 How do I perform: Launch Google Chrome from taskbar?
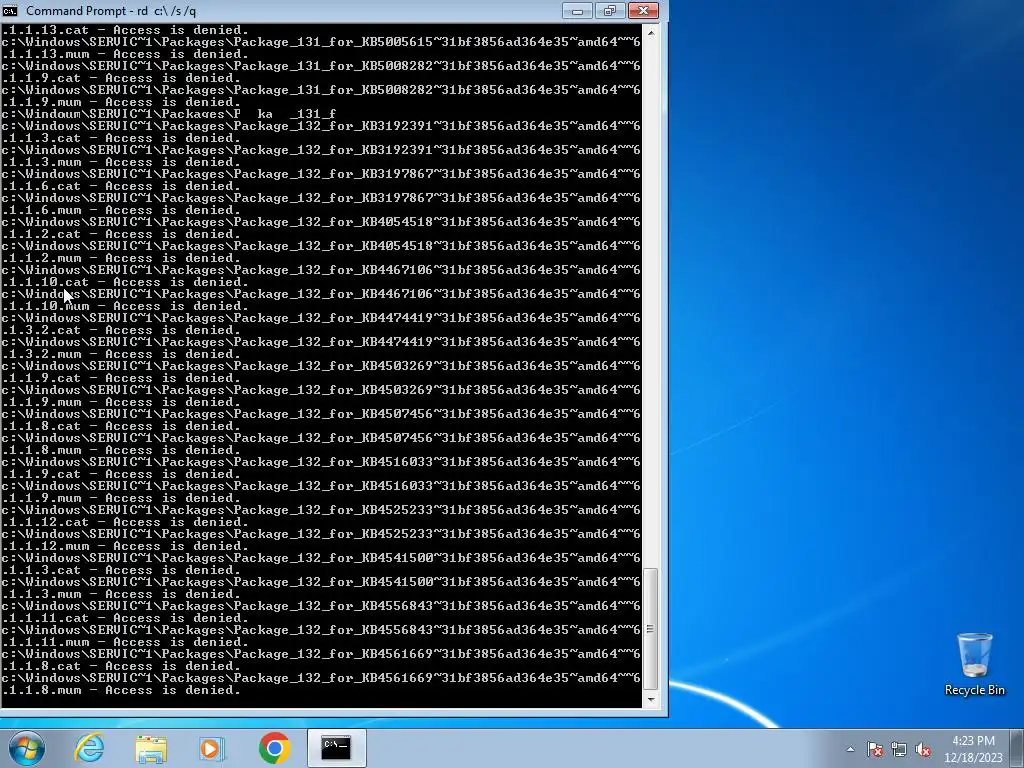pyautogui.click(x=274, y=748)
